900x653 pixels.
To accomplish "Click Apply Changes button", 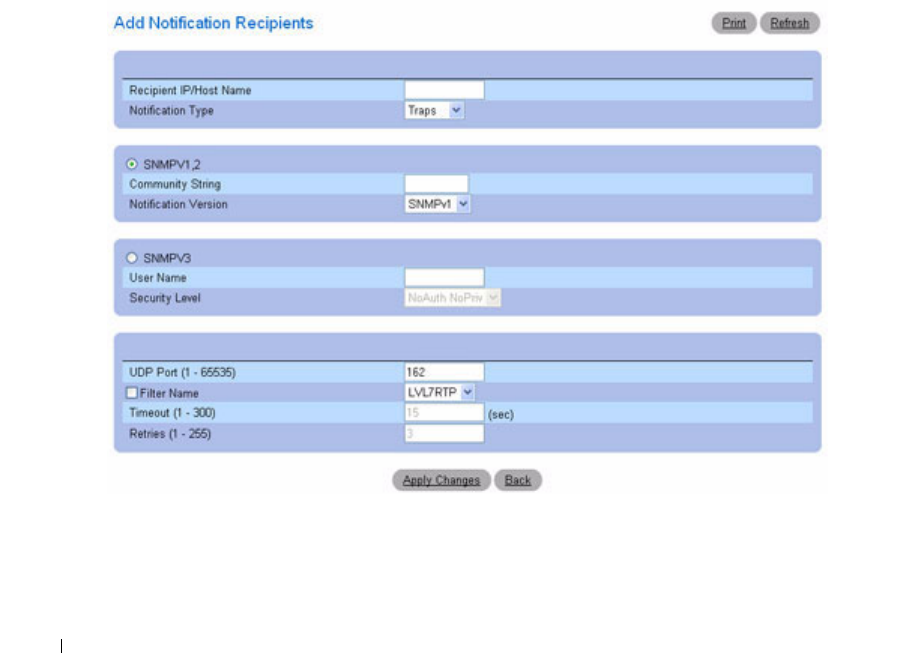I will point(441,480).
